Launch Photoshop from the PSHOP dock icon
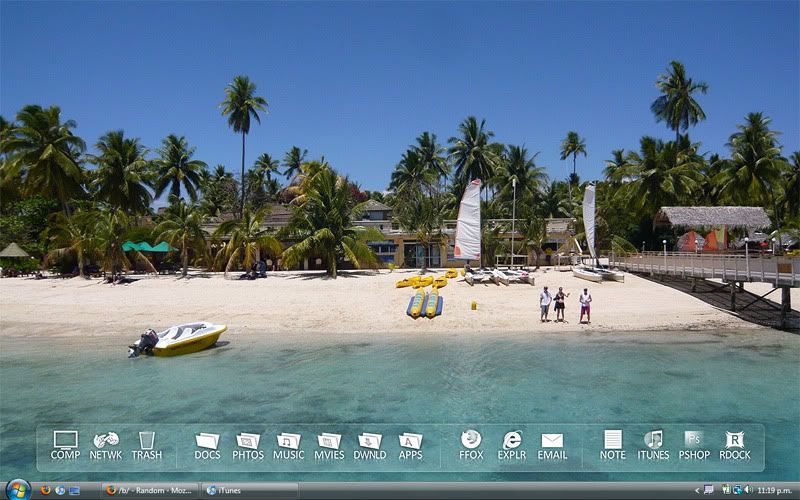Screen dimensions: 800x500 694,441
